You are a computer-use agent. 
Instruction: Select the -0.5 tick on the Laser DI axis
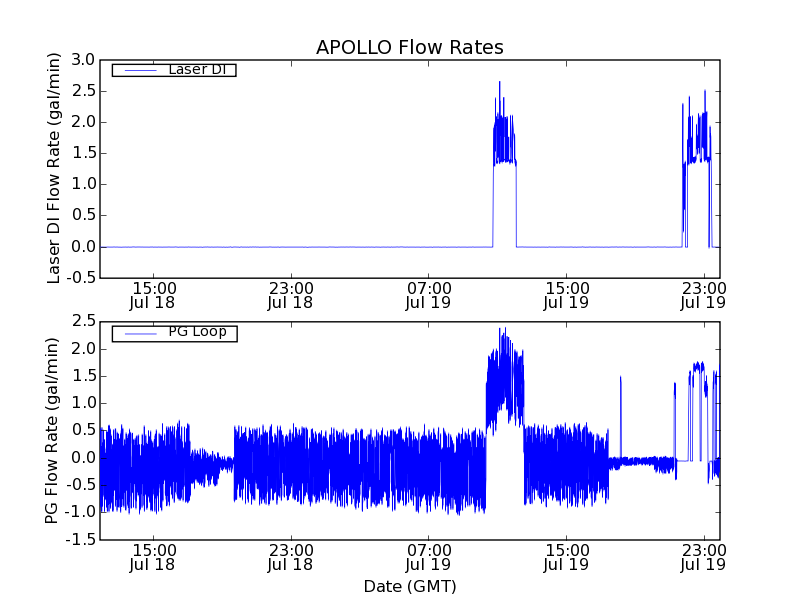tap(80, 278)
